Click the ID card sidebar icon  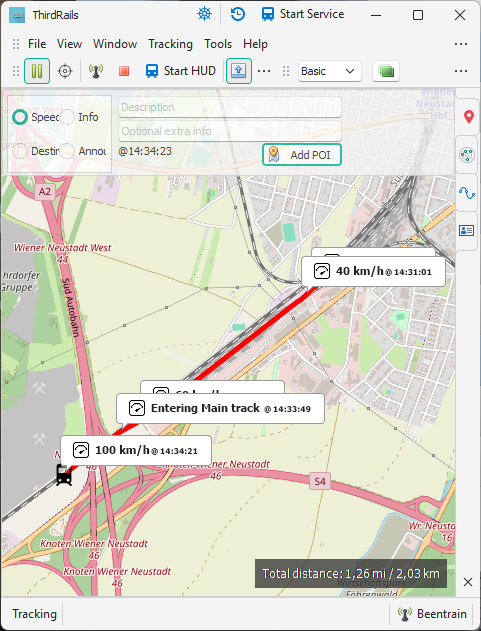pyautogui.click(x=467, y=231)
